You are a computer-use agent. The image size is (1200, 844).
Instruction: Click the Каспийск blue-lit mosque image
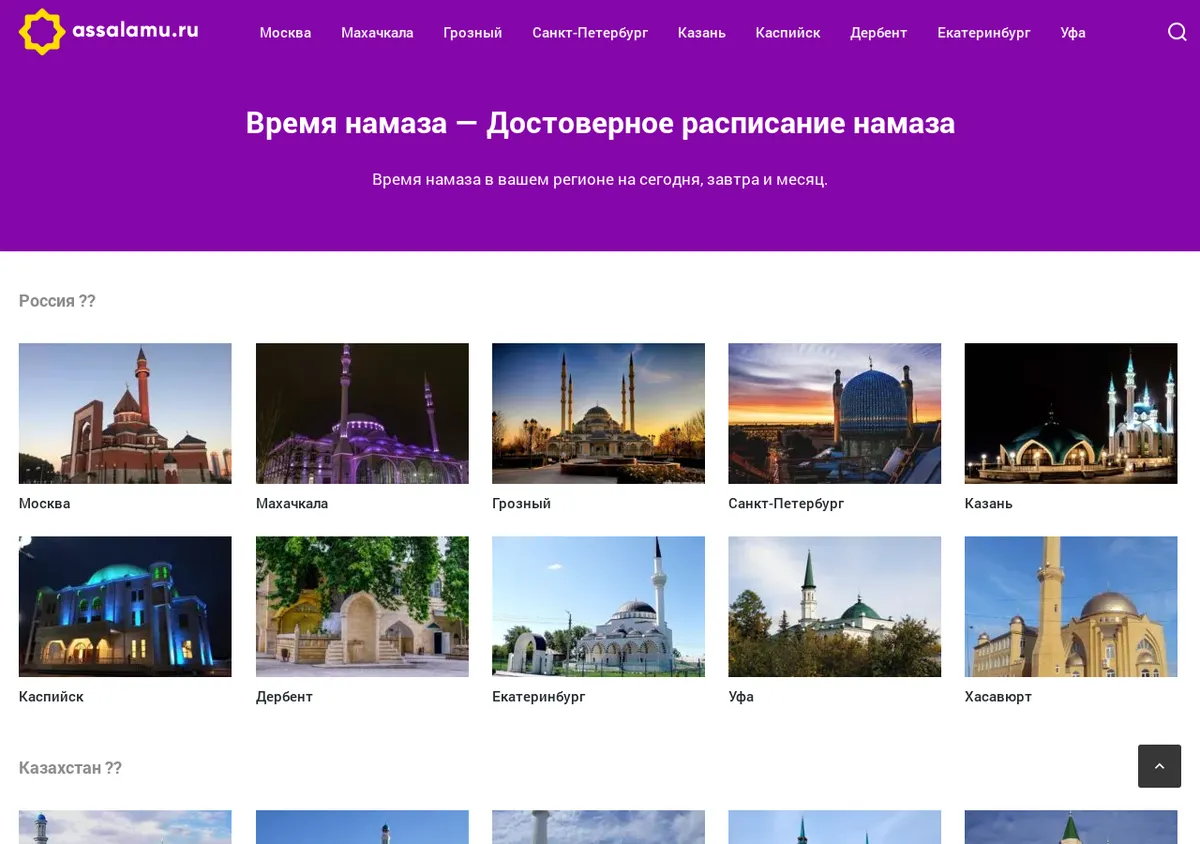point(125,607)
